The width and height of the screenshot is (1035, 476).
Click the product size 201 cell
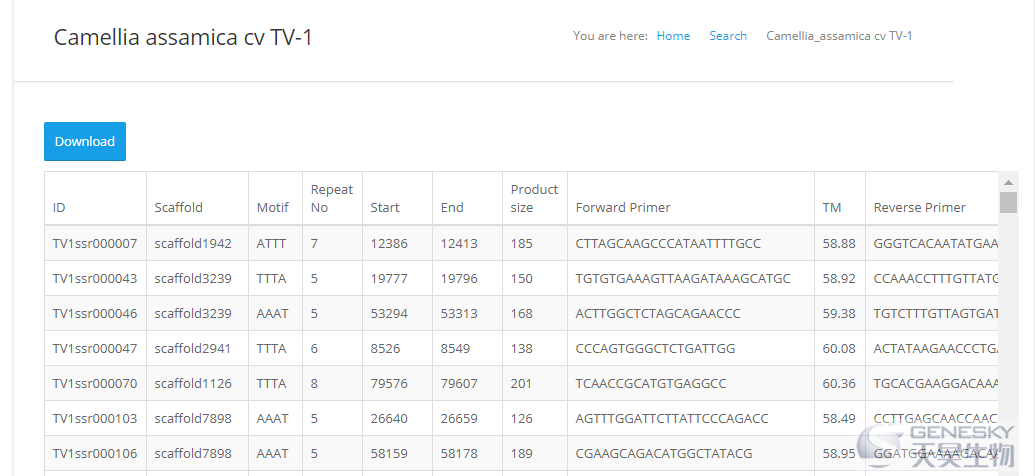[x=535, y=384]
